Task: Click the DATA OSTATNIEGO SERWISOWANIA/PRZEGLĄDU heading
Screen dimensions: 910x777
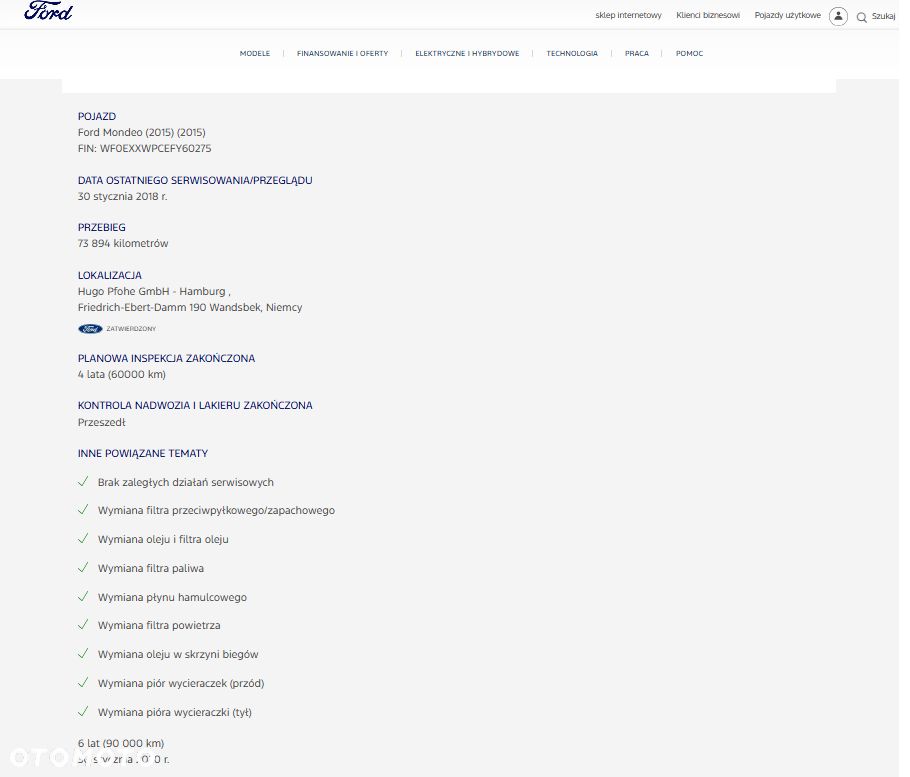Action: 195,180
